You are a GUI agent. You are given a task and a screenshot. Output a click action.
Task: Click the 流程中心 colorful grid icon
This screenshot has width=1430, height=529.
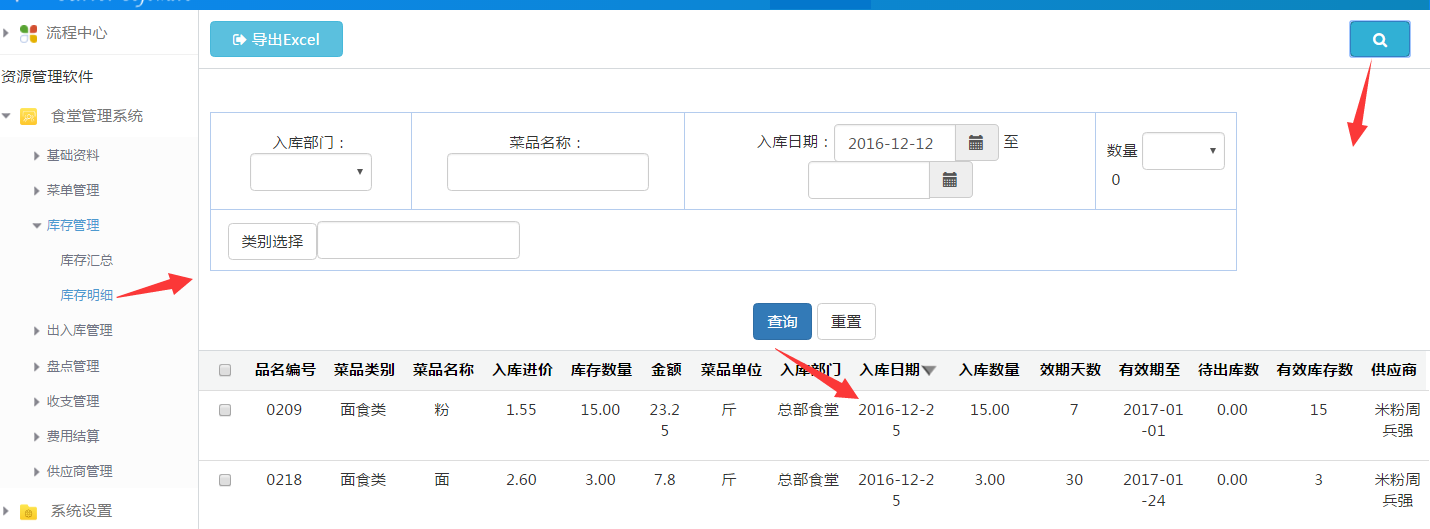click(x=29, y=33)
